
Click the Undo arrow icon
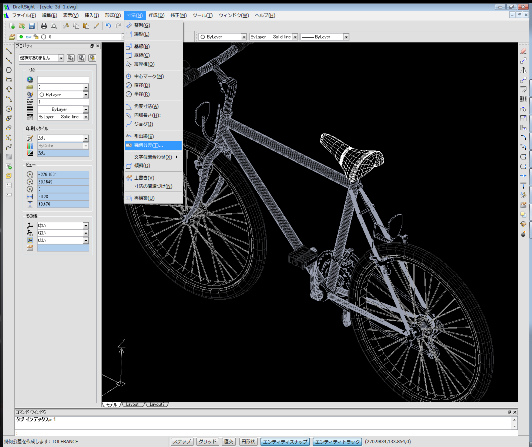[x=108, y=26]
